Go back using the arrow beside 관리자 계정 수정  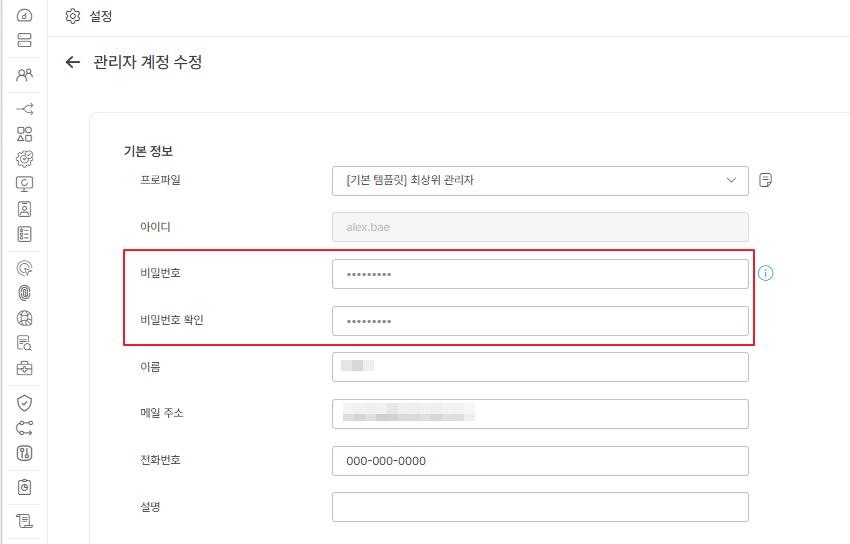[x=72, y=62]
